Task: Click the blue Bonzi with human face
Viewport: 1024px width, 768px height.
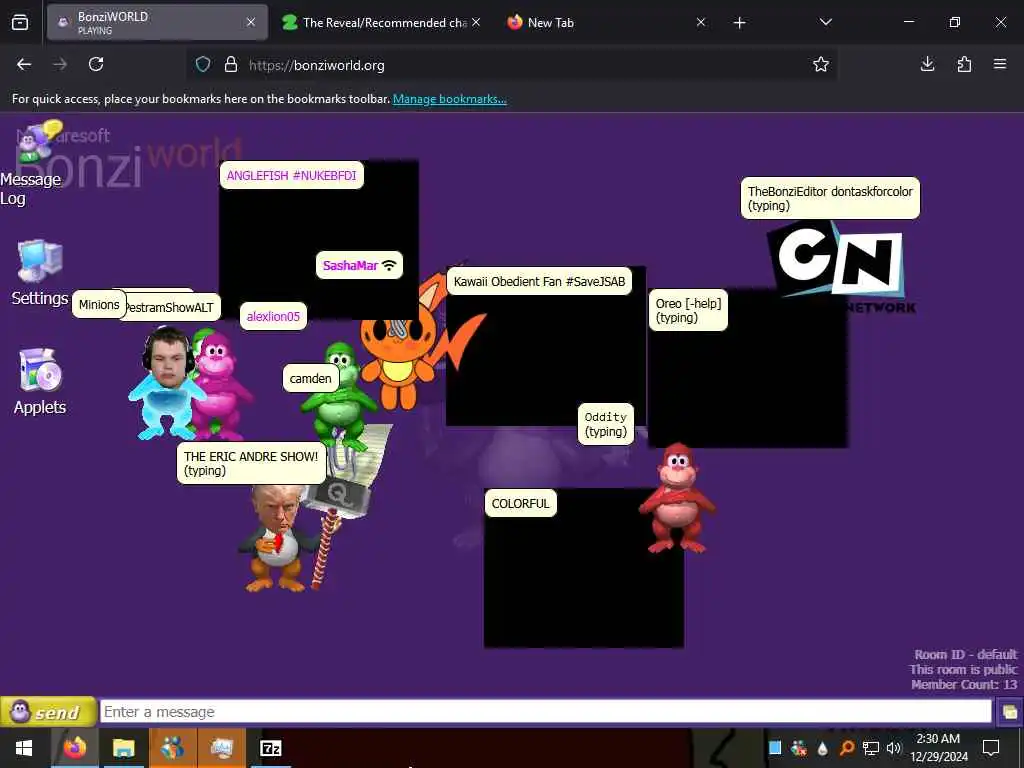Action: (166, 383)
